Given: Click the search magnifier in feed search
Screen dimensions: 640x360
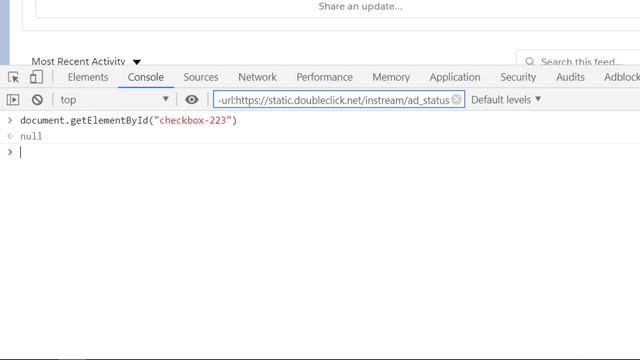Looking at the screenshot, I should 529,62.
